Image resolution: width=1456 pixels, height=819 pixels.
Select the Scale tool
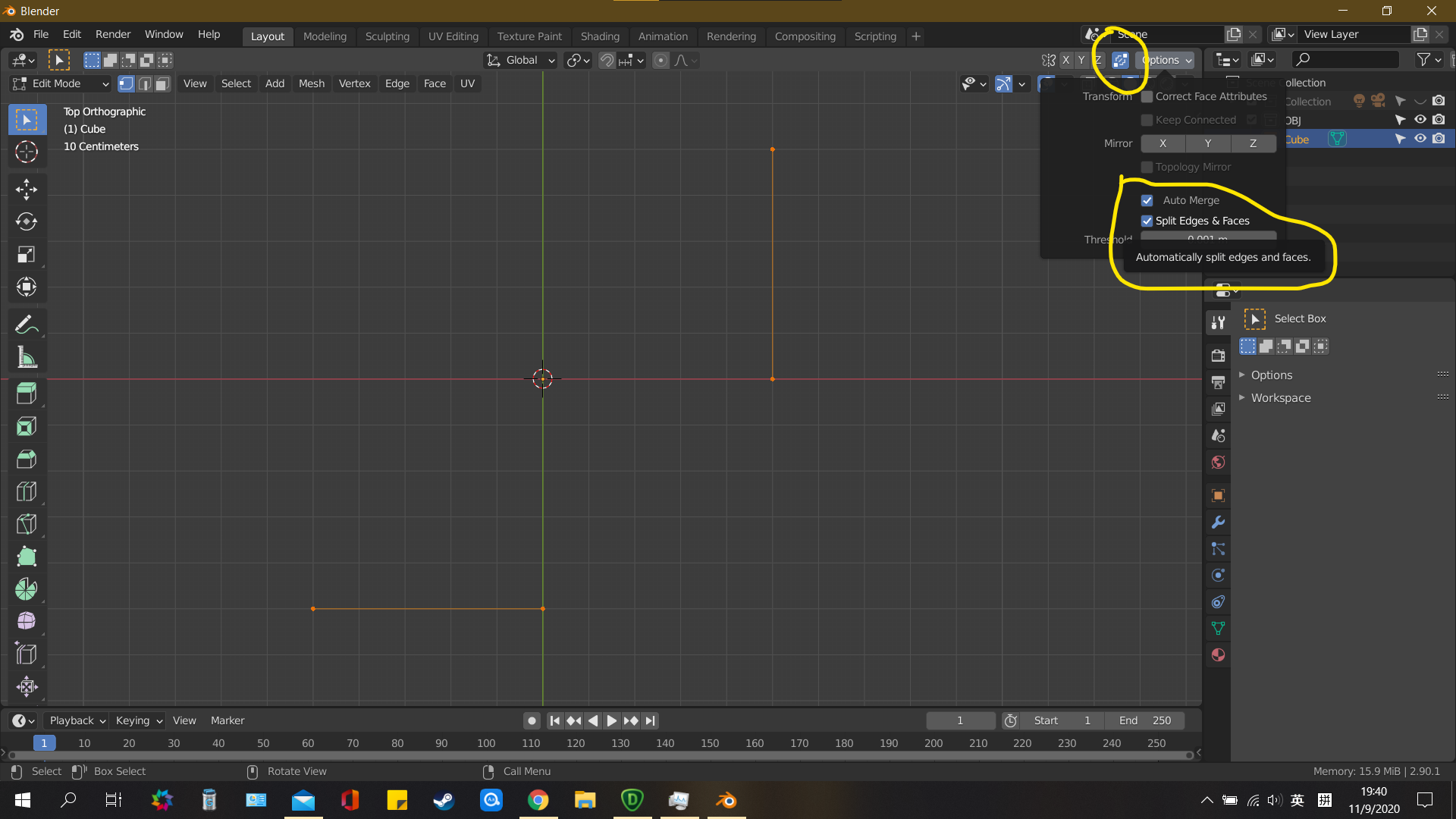27,254
